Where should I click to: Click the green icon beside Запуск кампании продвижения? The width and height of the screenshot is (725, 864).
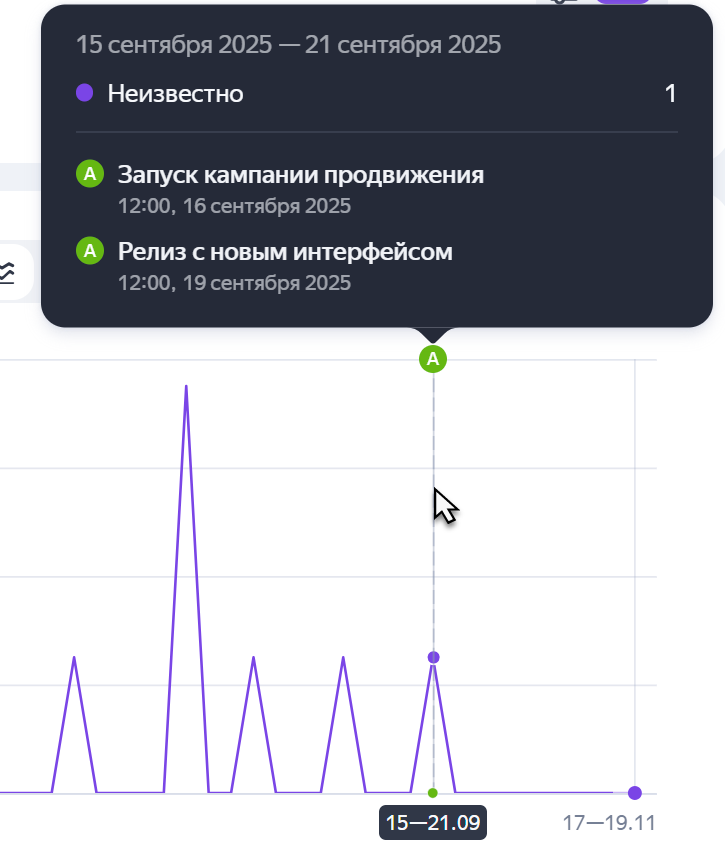point(90,175)
